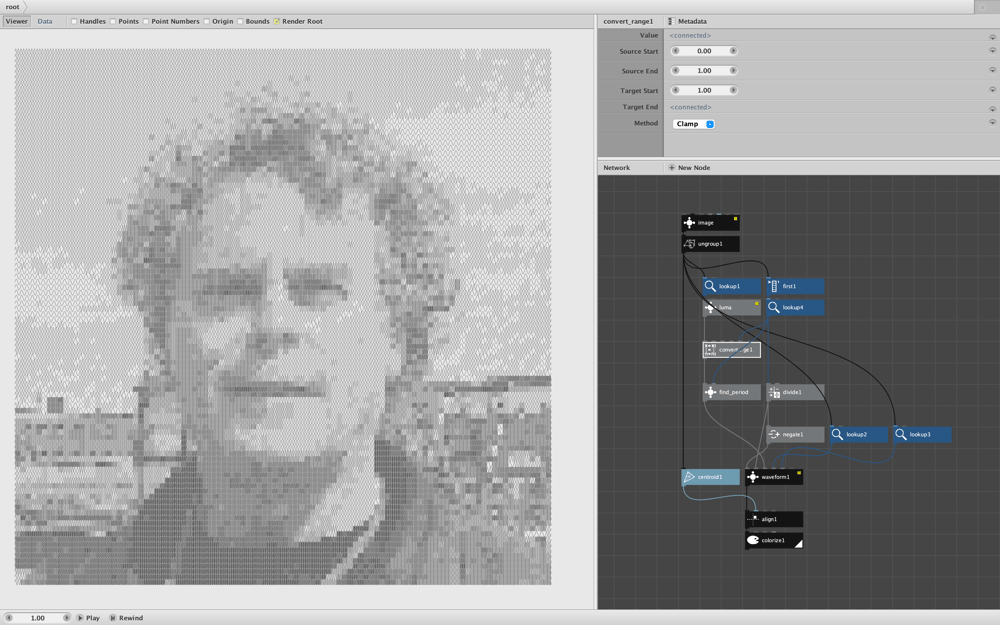Click the frame number 1.00 field

pyautogui.click(x=38, y=618)
